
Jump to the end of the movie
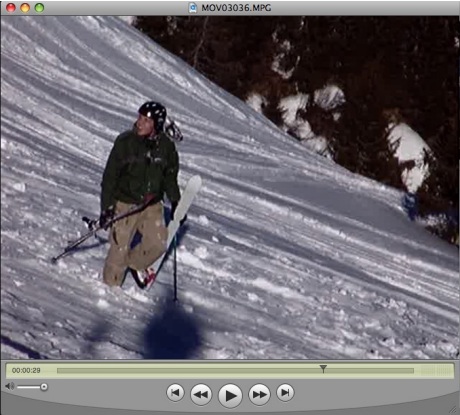click(285, 392)
